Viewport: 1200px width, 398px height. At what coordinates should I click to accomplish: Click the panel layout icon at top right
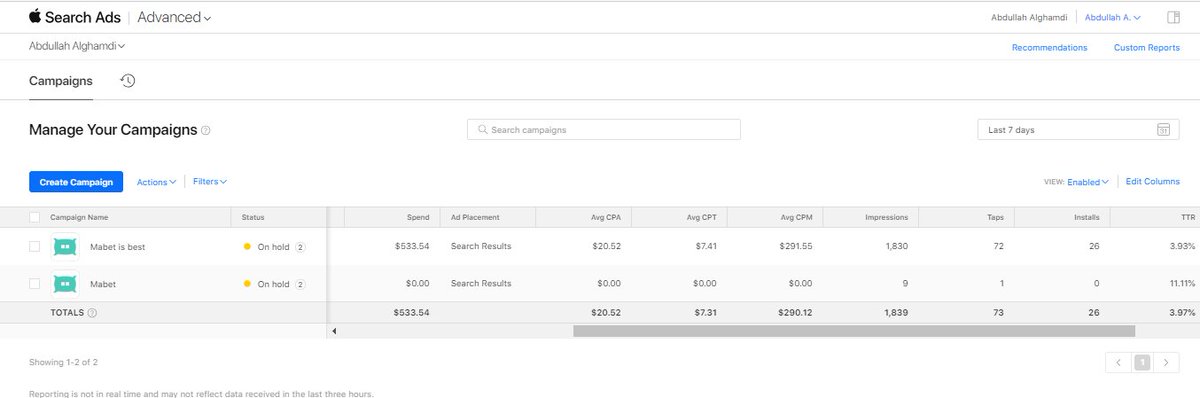coord(1174,17)
